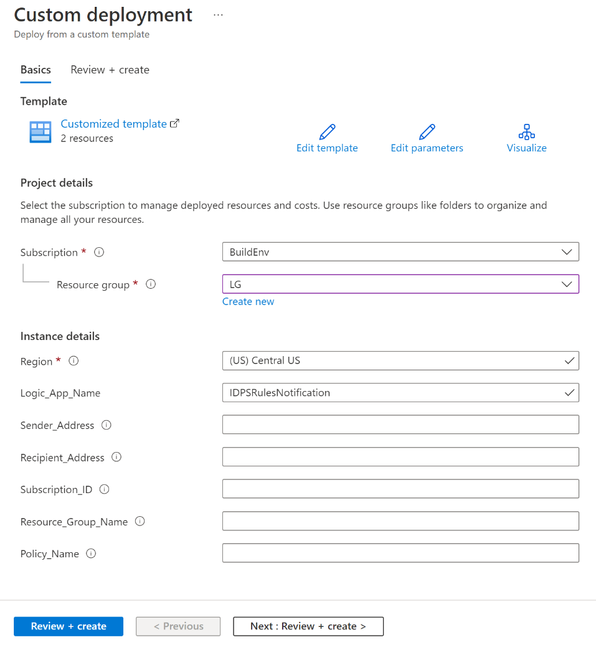This screenshot has width=596, height=645.
Task: Click the Customized template grid icon
Action: (x=40, y=132)
